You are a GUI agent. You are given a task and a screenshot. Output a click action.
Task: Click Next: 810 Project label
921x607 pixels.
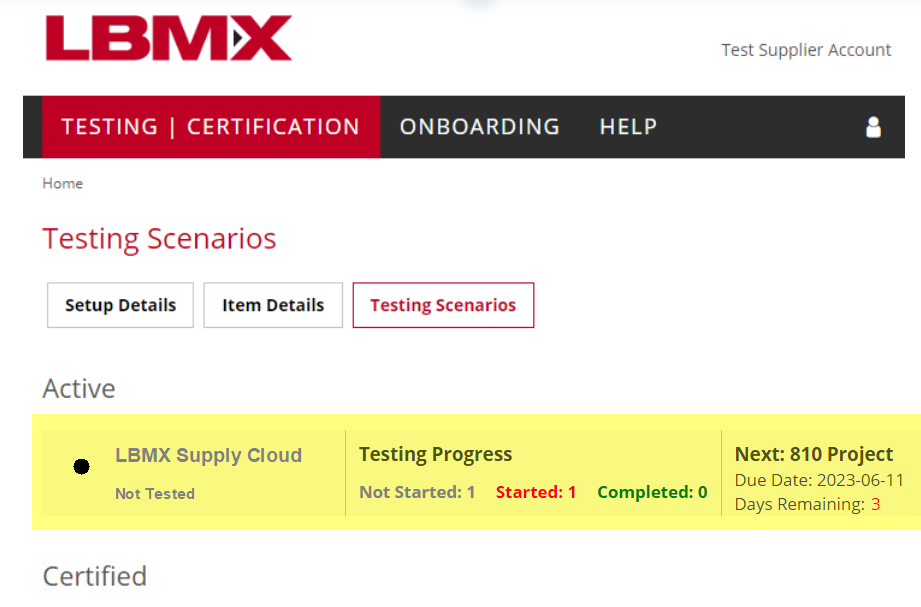coord(814,454)
